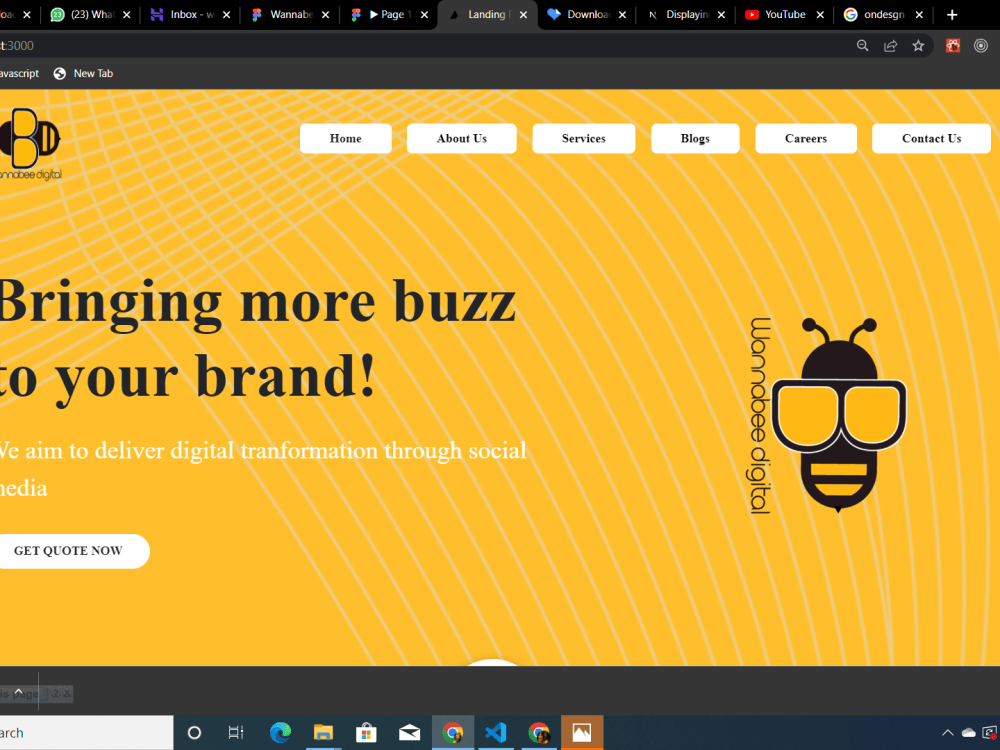Open the New Tab bookmark
The width and height of the screenshot is (1000, 750).
(83, 73)
